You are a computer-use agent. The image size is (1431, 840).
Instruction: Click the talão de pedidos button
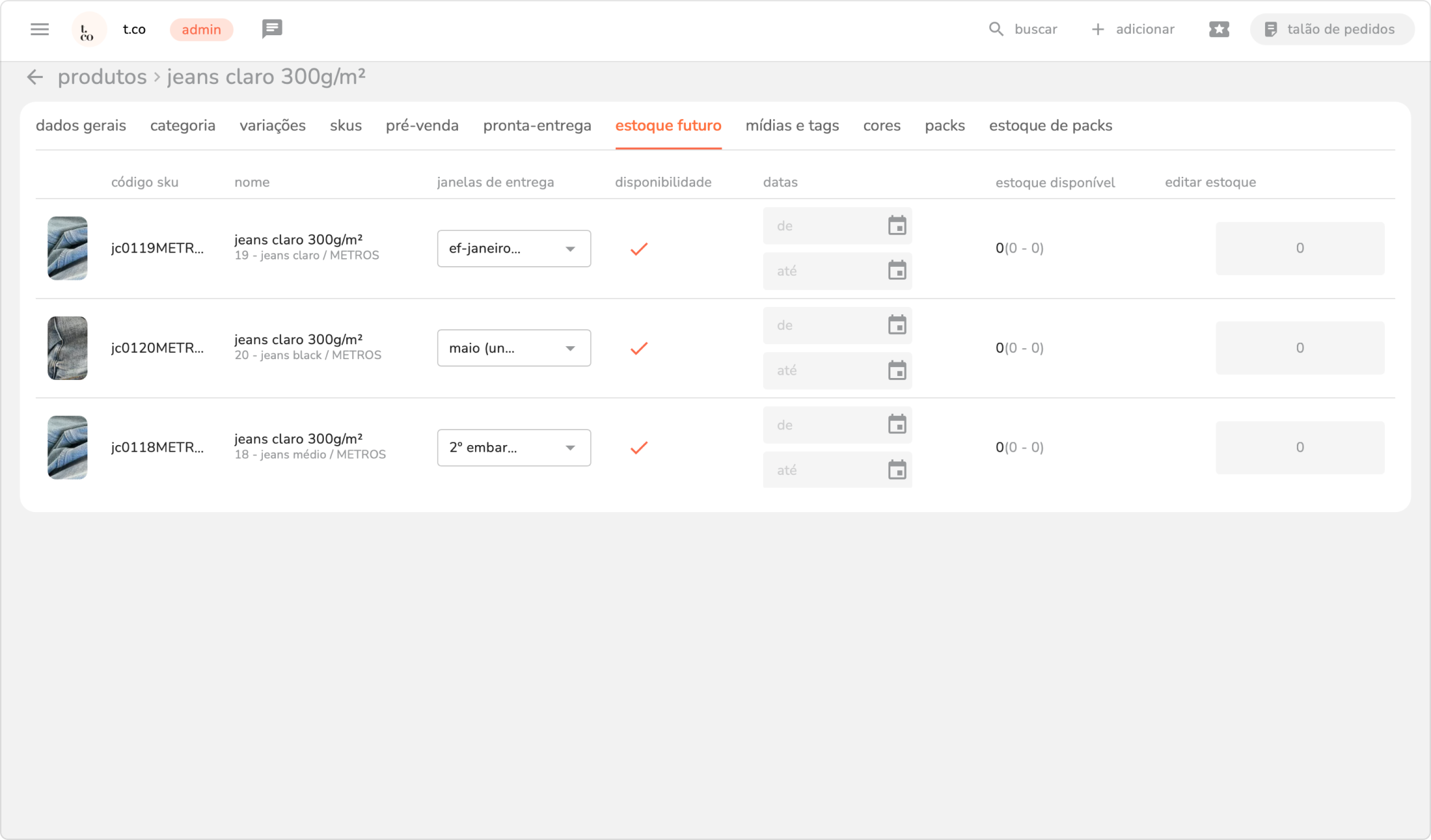point(1331,29)
